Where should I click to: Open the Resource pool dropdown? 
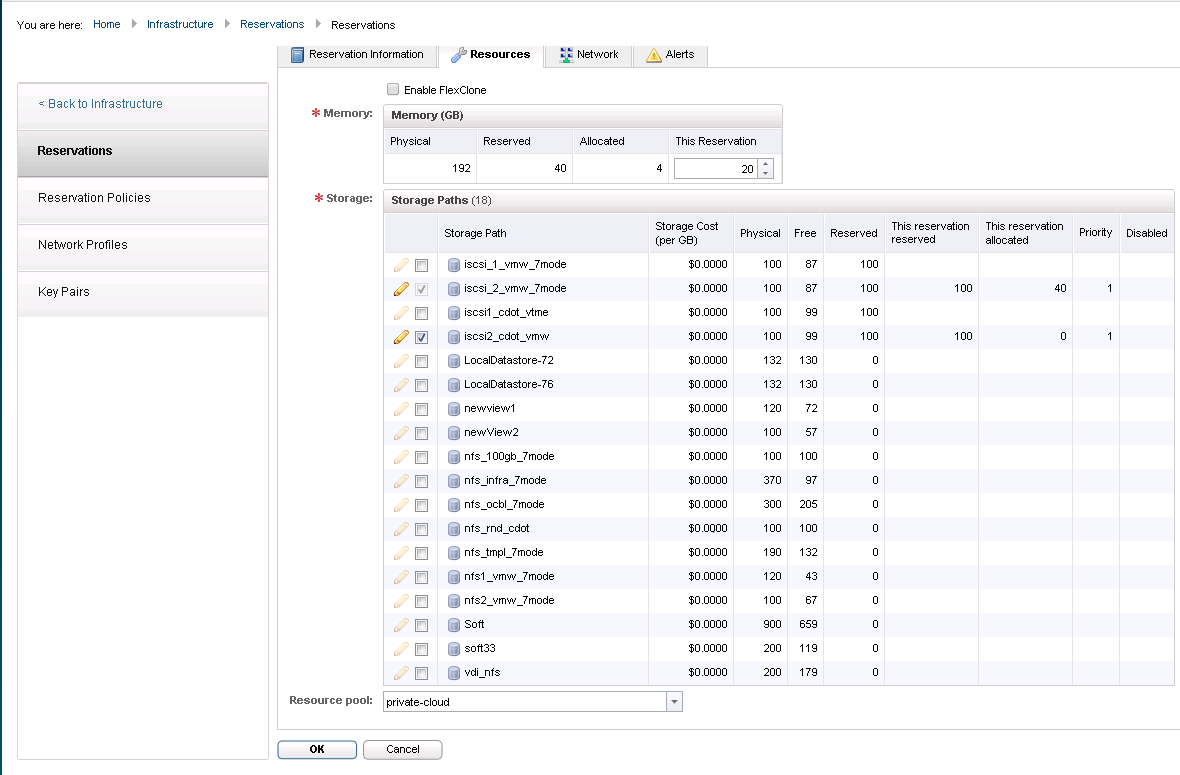coord(675,702)
